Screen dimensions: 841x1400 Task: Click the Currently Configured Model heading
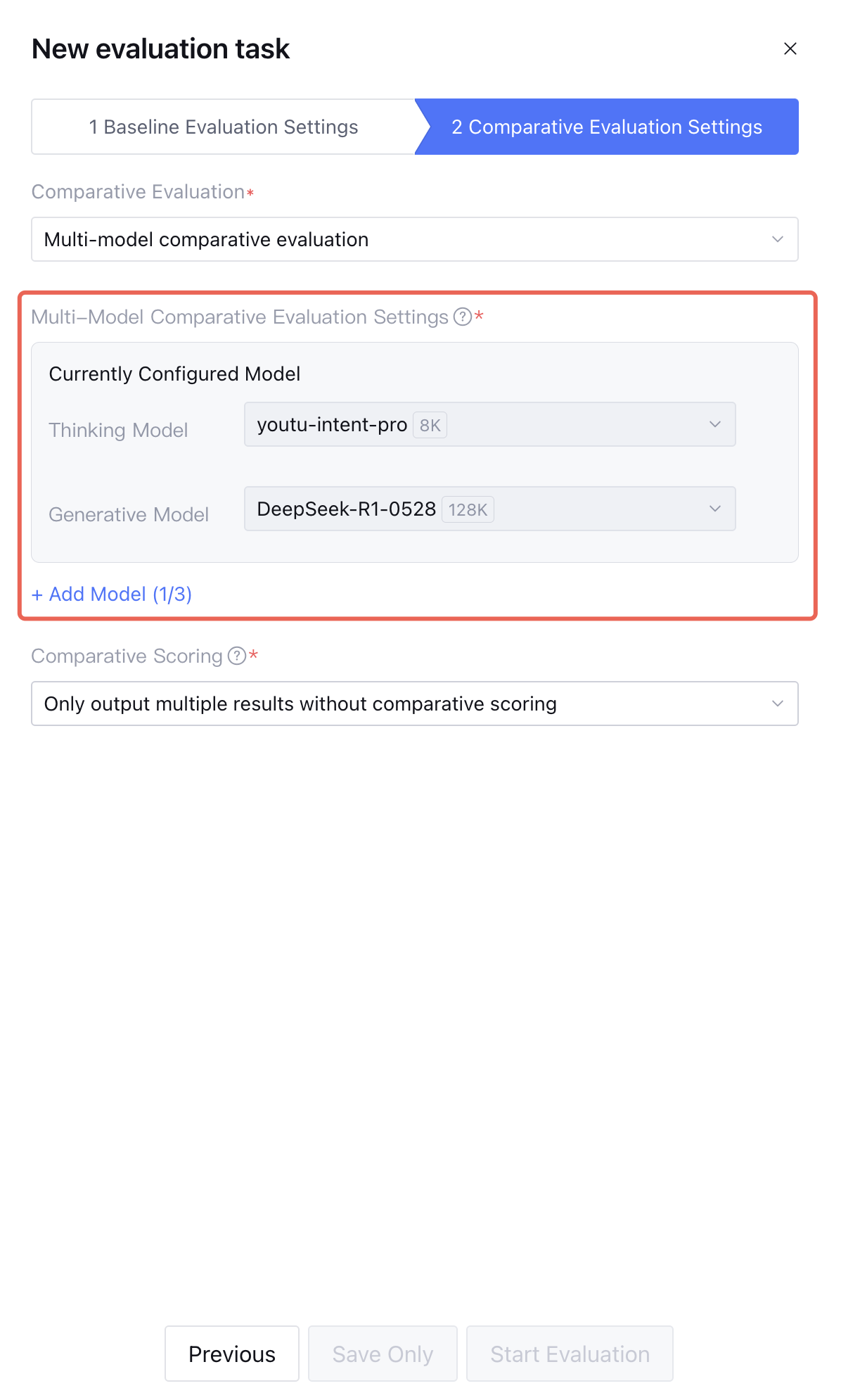click(x=174, y=374)
